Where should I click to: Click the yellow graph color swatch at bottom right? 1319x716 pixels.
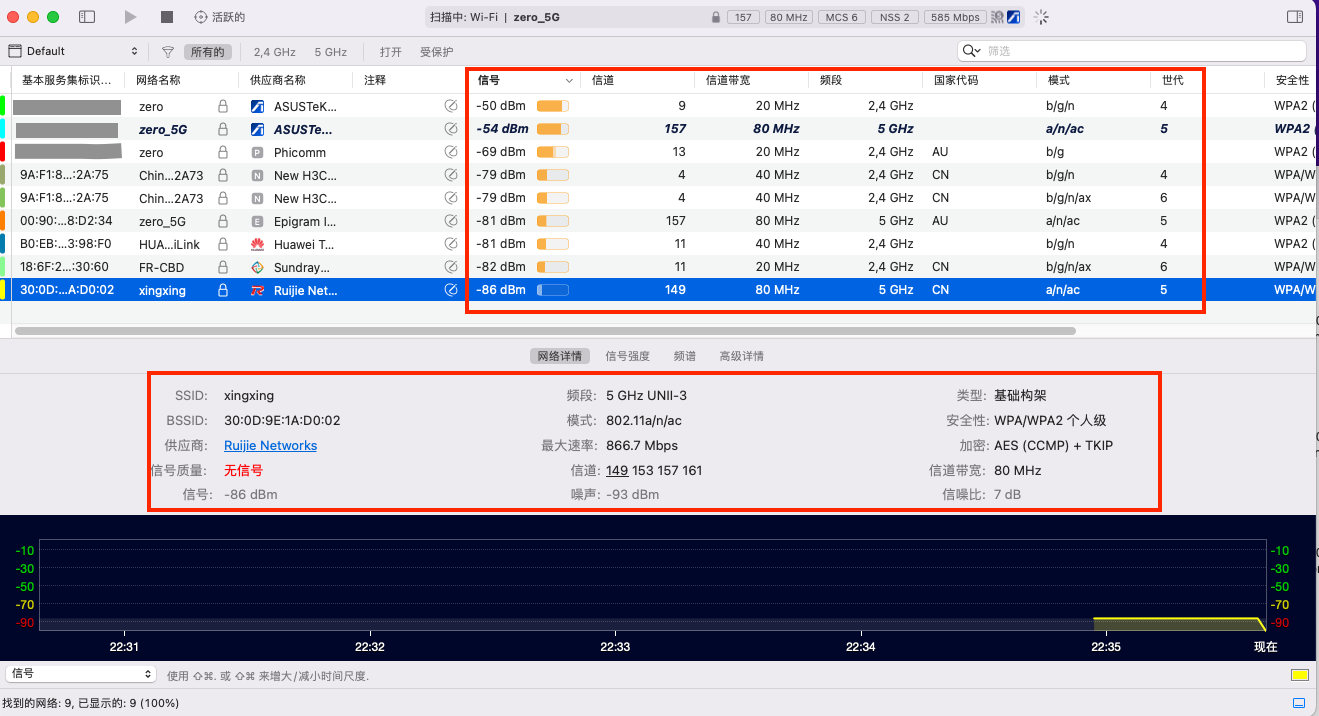click(1301, 675)
